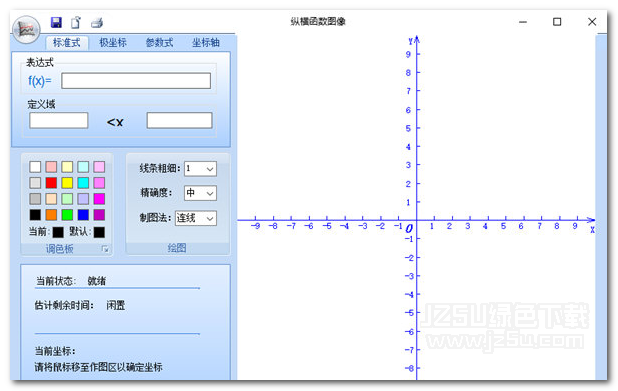
Task: Pick the light pink swatch in top row
Action: pos(51,167)
